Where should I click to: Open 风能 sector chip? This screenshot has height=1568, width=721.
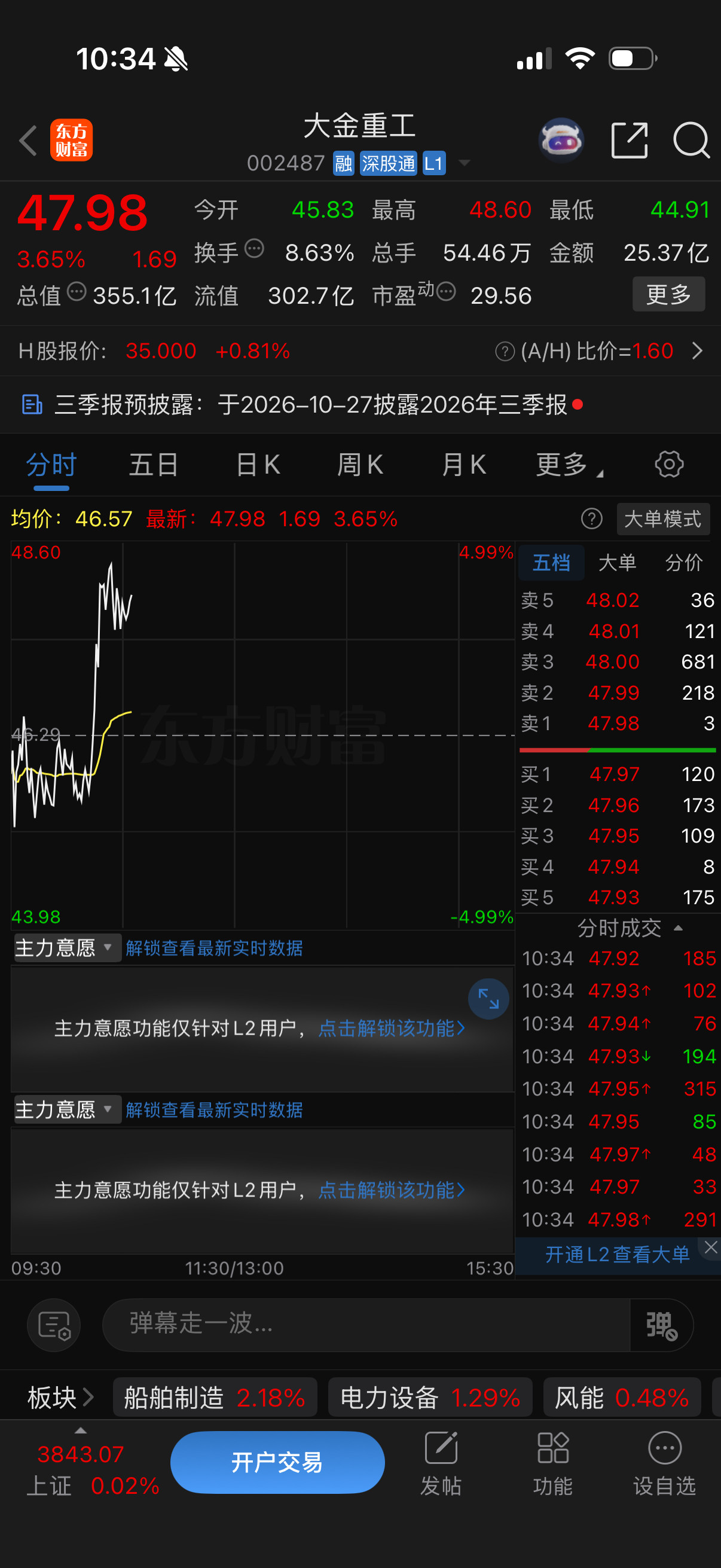pos(622,1398)
